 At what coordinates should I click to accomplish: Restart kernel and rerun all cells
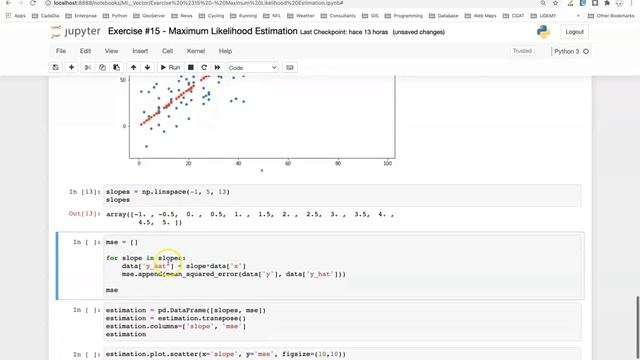click(218, 67)
